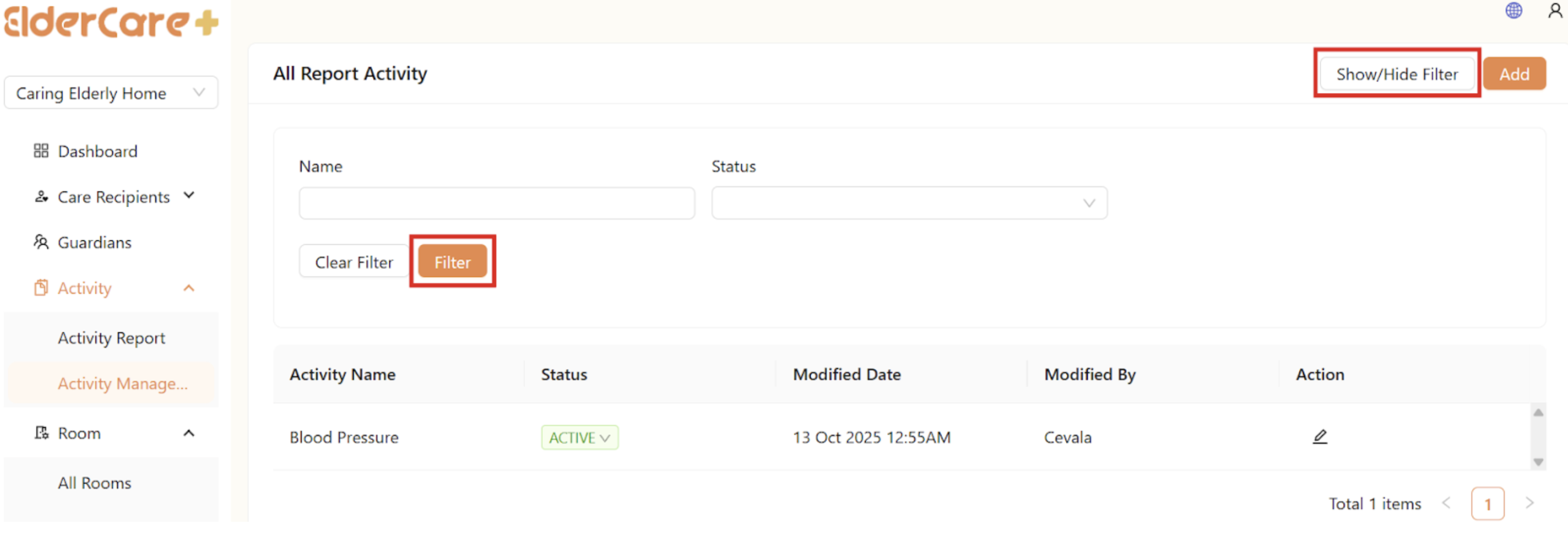Open Activity Report in the sidebar
This screenshot has width=1568, height=537.
[112, 338]
